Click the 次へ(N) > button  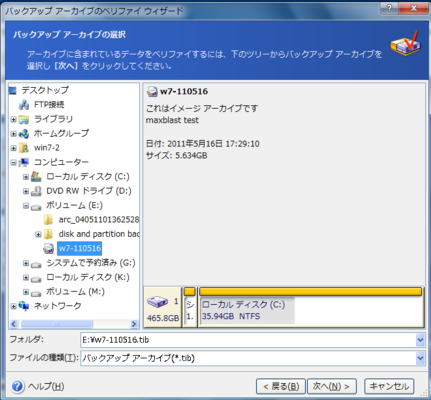(332, 386)
